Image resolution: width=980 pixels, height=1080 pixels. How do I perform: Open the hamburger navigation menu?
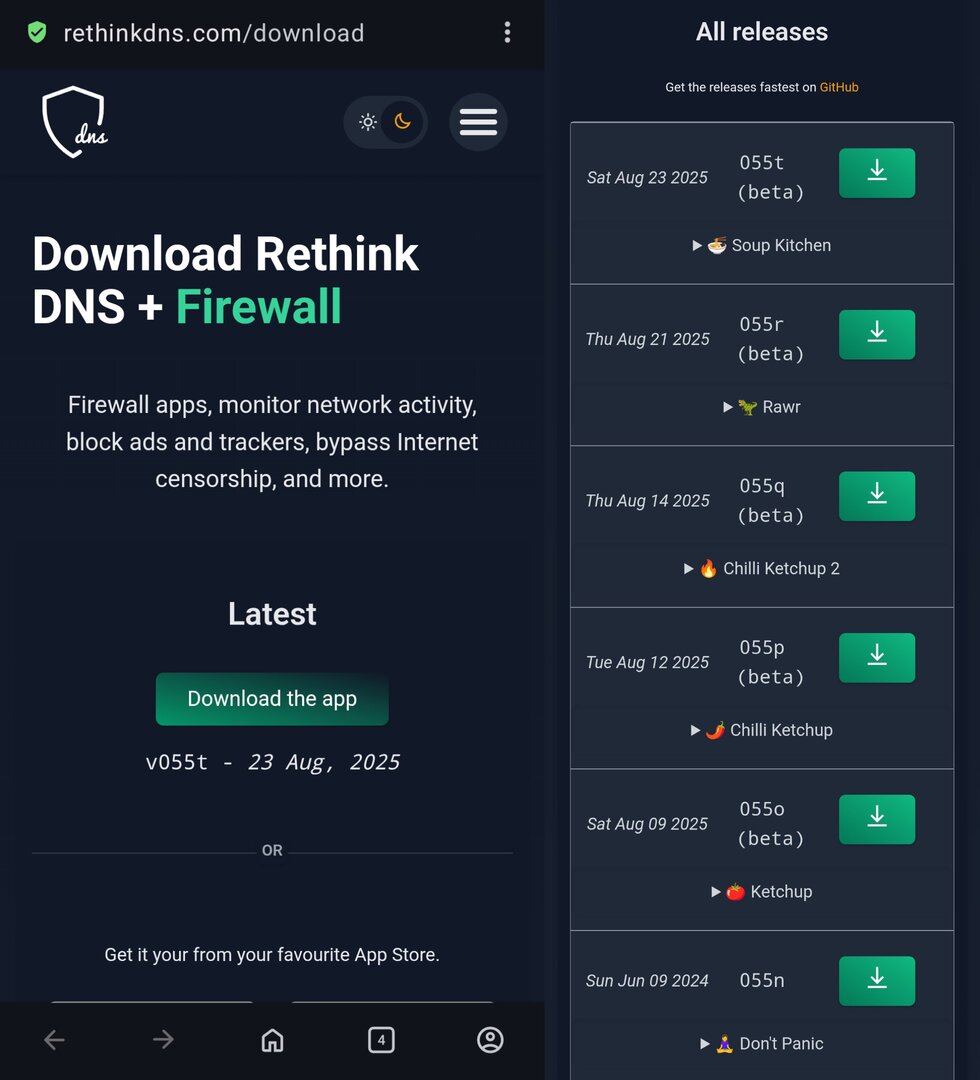[x=478, y=122]
